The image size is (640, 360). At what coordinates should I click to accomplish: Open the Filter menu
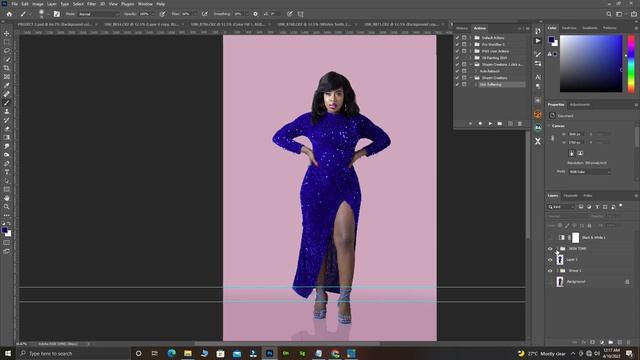(x=91, y=4)
